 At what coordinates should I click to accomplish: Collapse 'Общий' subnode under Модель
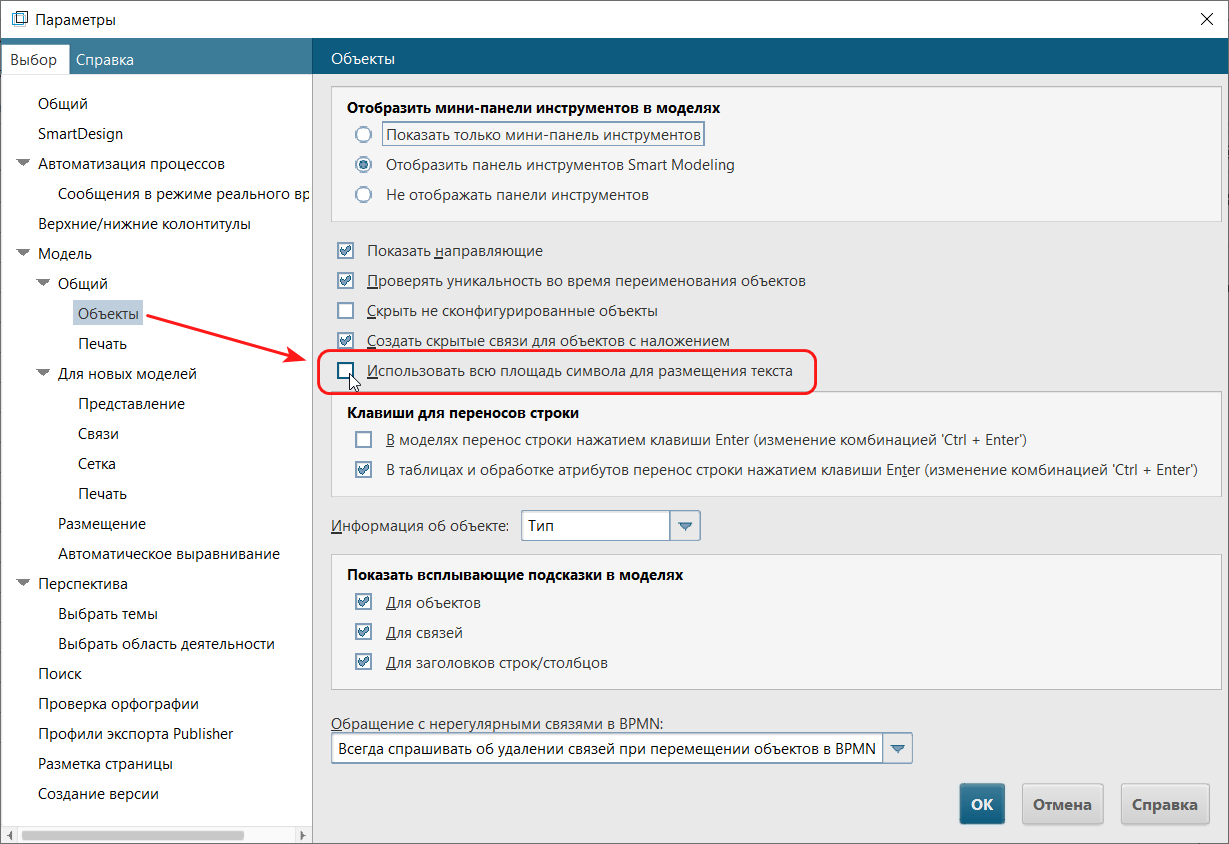pyautogui.click(x=43, y=284)
